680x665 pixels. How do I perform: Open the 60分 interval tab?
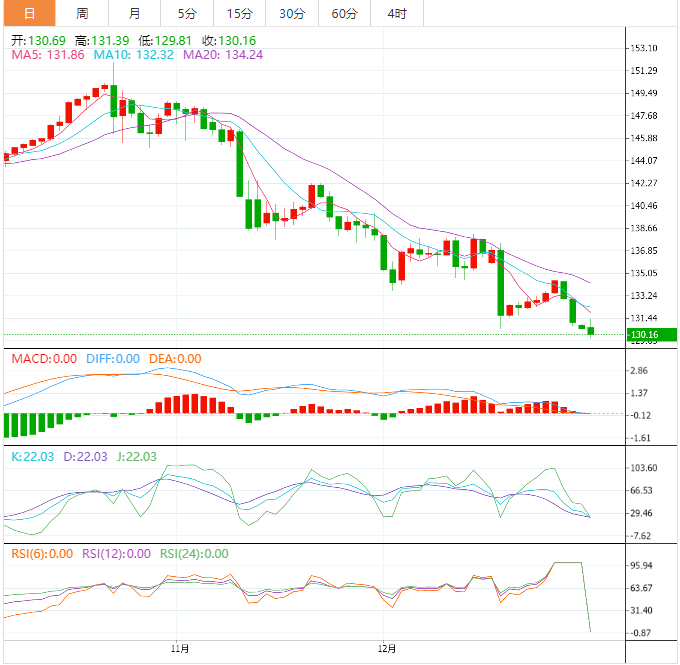click(x=344, y=13)
